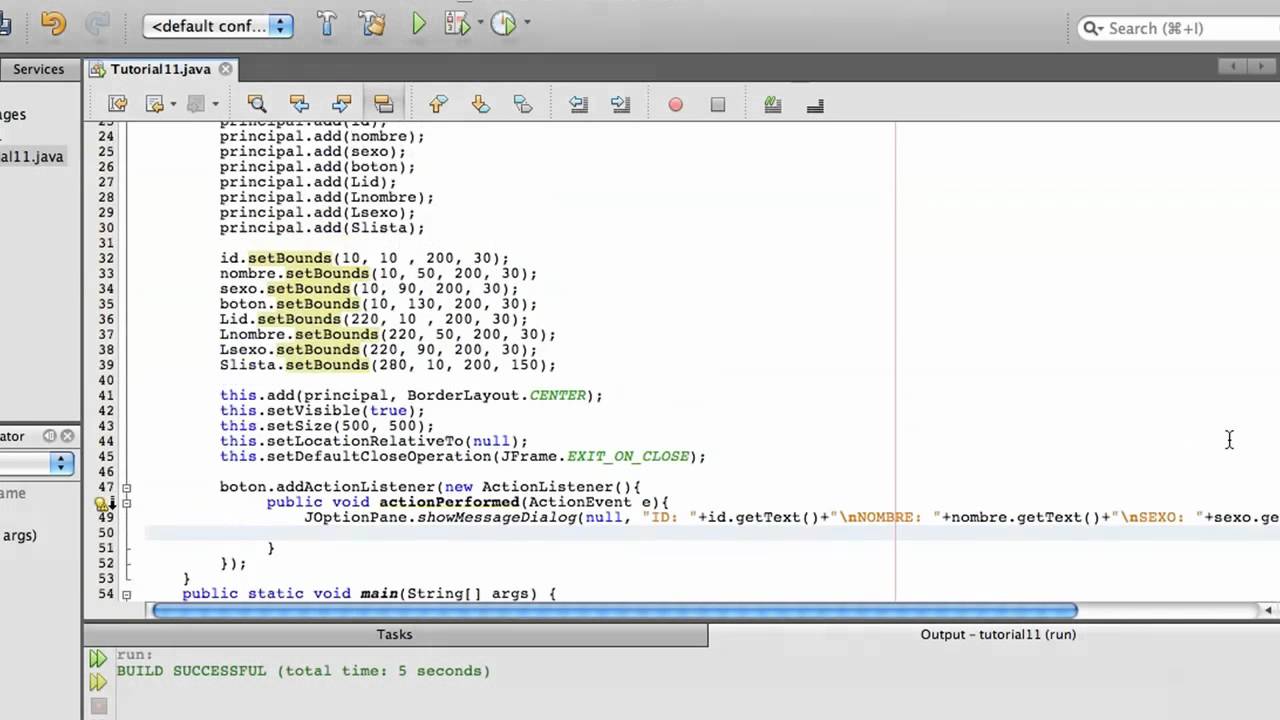Click Find Next Occurrence icon

coord(341,104)
